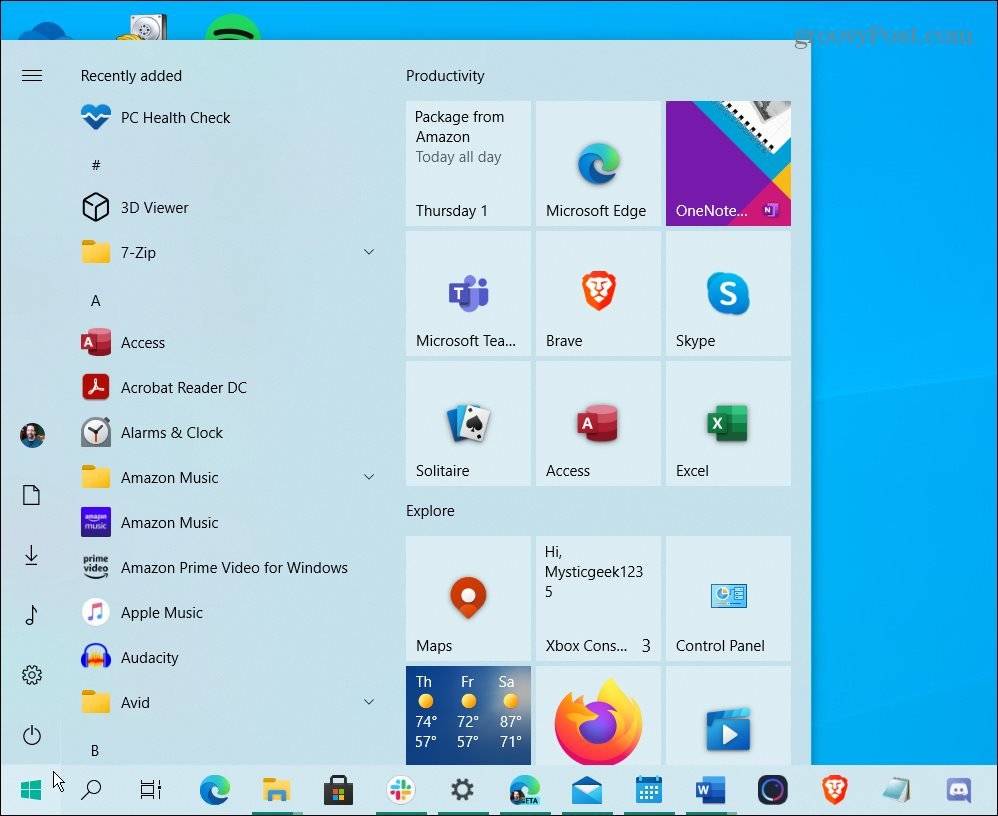Click the Recently added heading
The width and height of the screenshot is (998, 816).
(131, 76)
